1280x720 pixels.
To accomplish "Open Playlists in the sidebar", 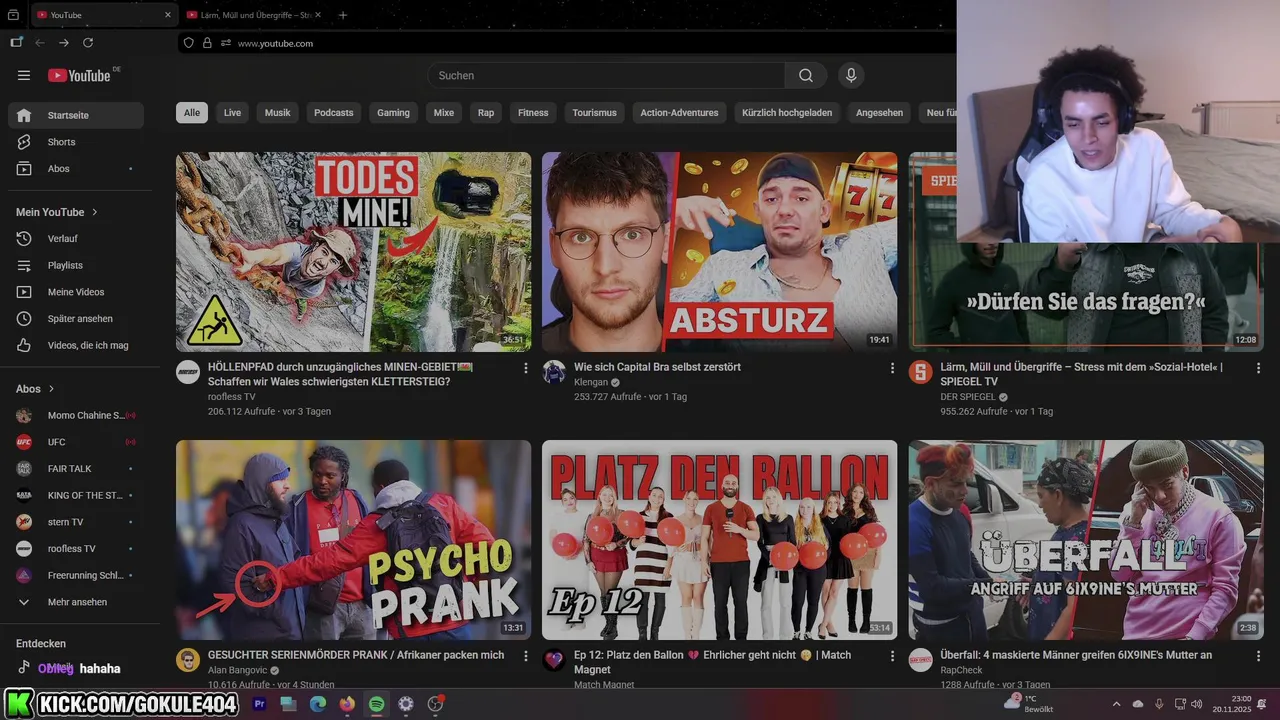I will 76,265.
